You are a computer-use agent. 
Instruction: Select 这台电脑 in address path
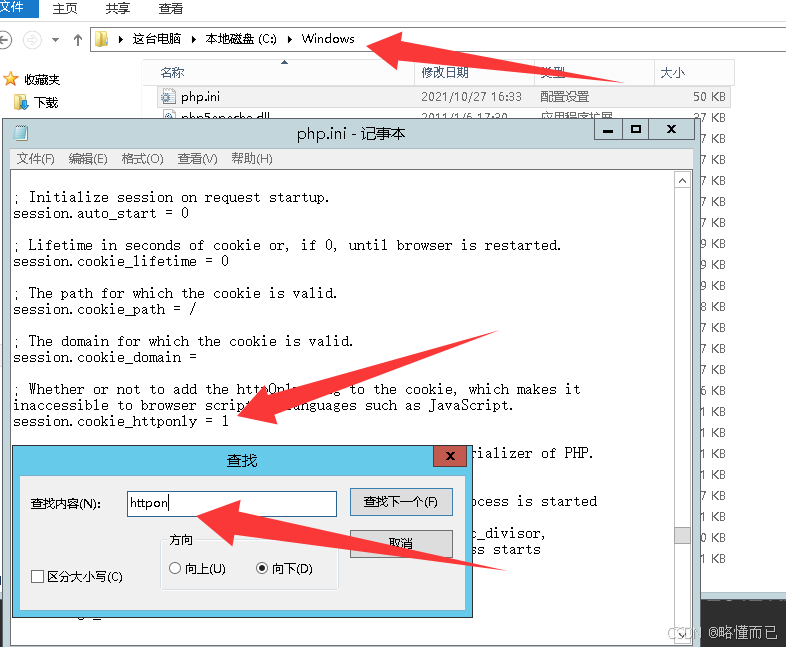point(156,39)
